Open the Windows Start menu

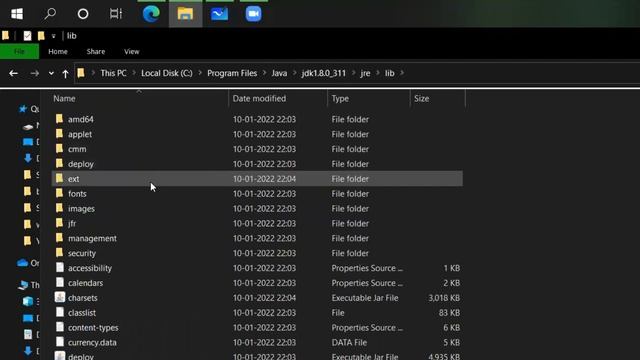click(17, 14)
